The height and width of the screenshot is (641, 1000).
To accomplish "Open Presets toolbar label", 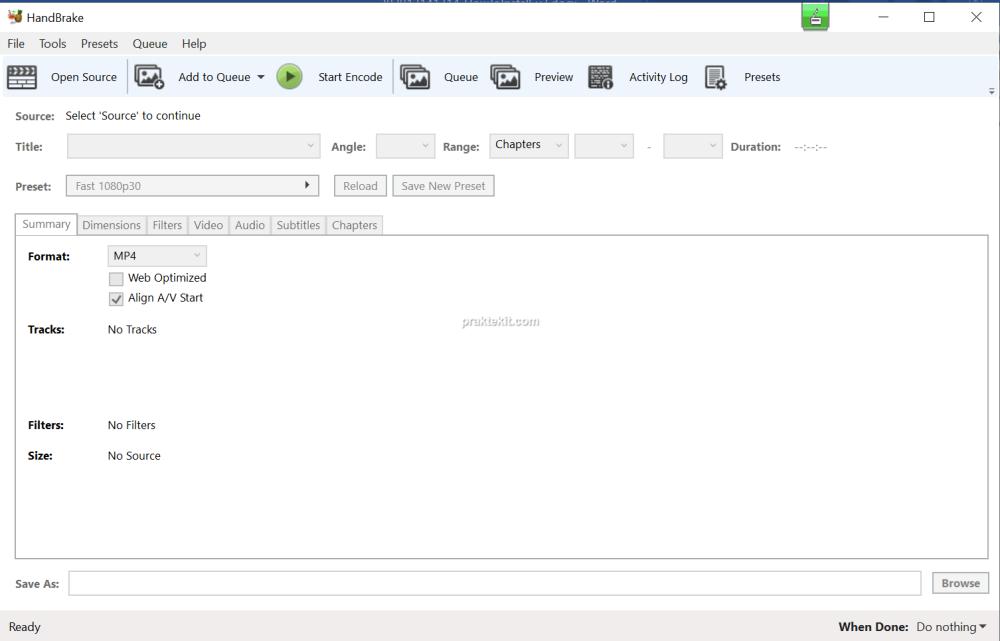I will (762, 77).
